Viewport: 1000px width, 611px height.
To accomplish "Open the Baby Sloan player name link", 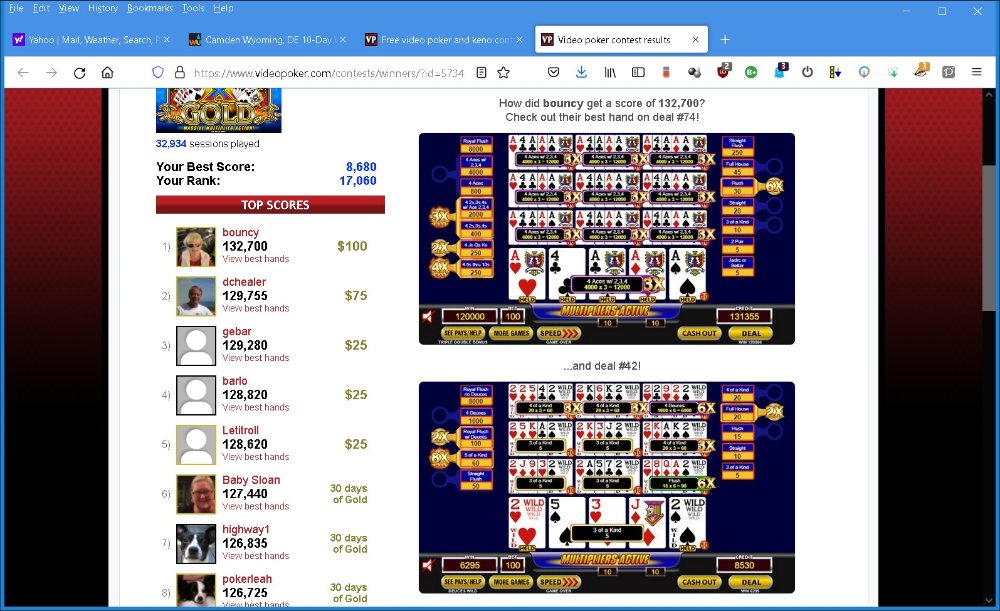I will click(x=251, y=480).
